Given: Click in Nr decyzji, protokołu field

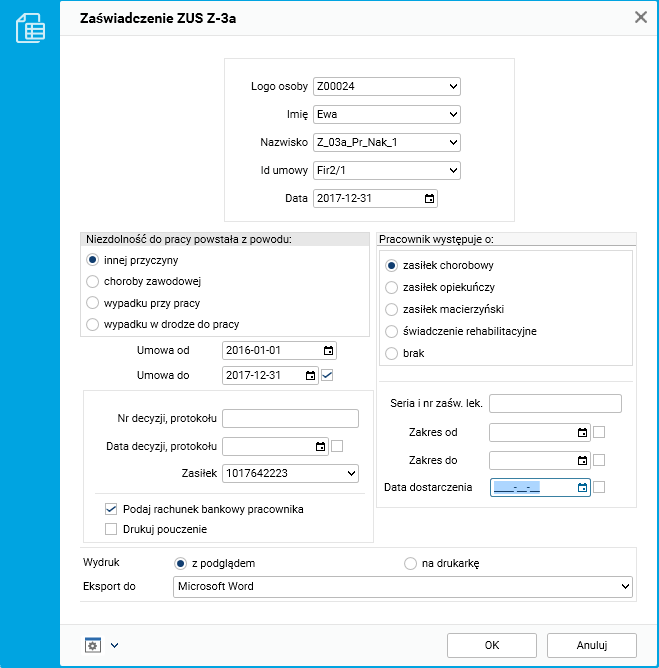Looking at the screenshot, I should tap(291, 419).
